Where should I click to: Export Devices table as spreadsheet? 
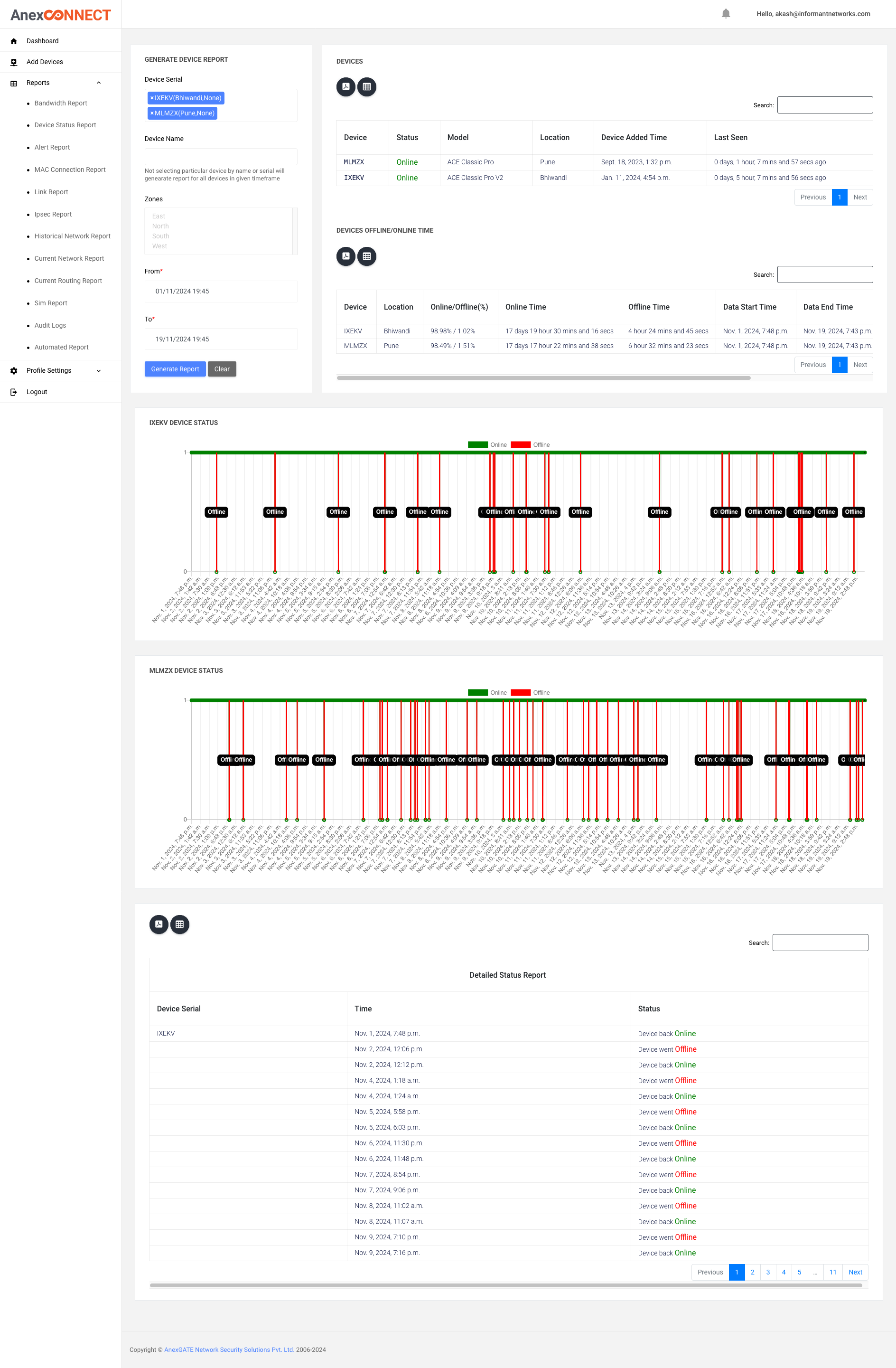tap(366, 87)
